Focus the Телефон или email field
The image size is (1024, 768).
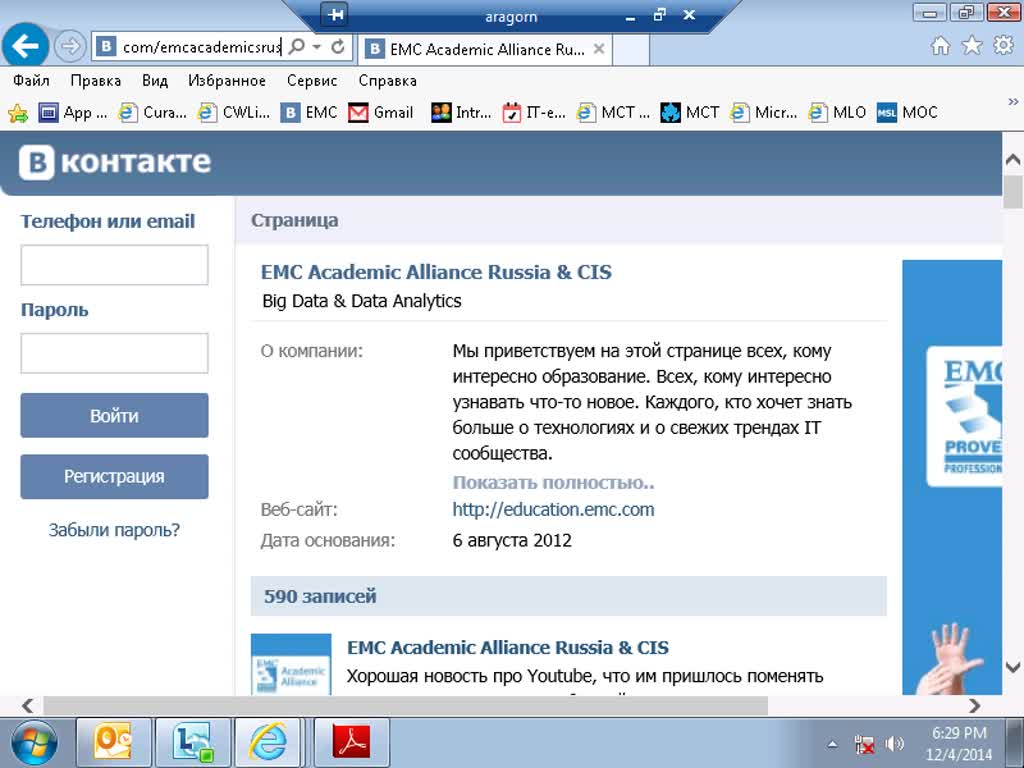114,264
